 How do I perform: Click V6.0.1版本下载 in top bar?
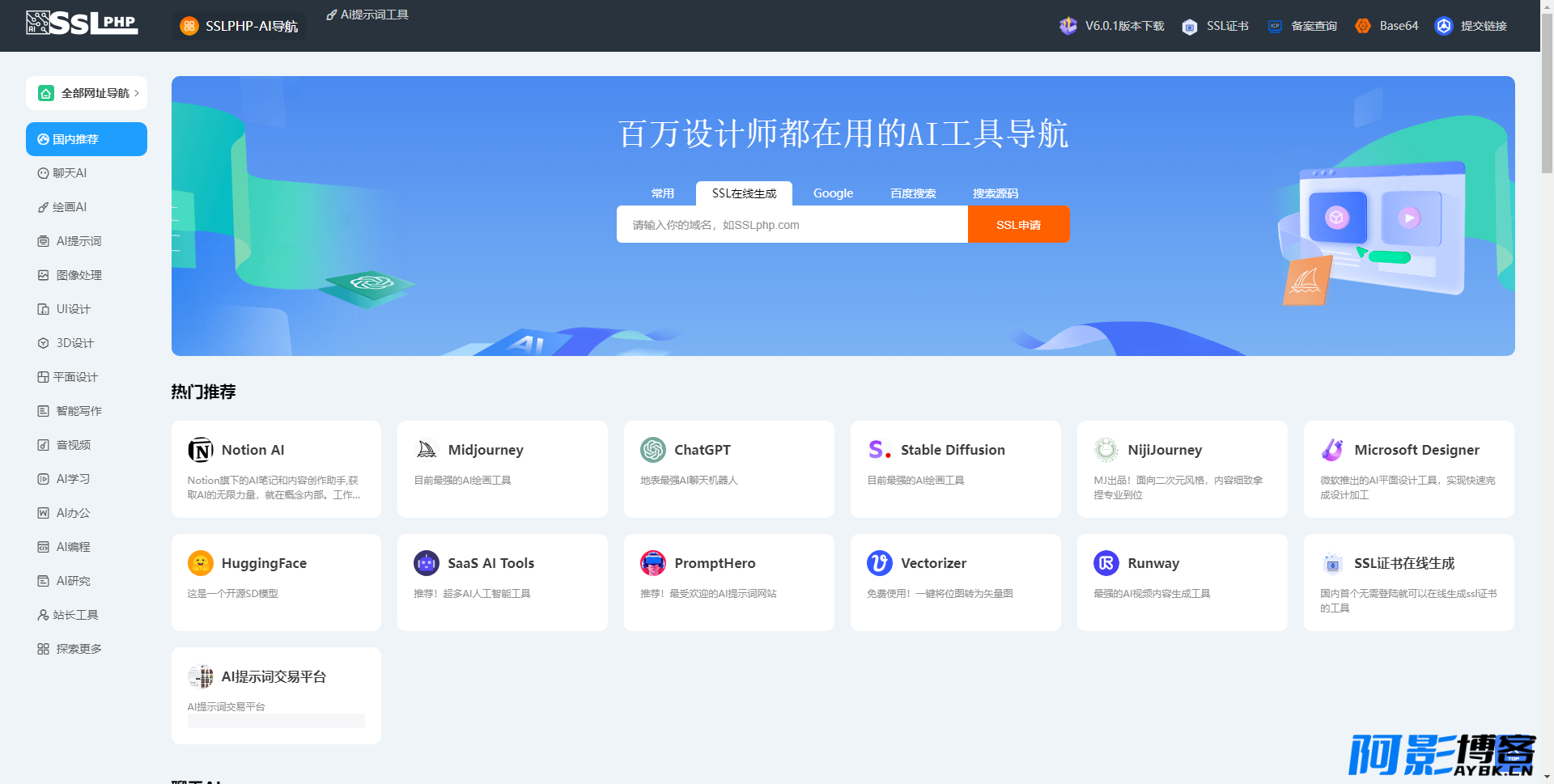click(1111, 26)
